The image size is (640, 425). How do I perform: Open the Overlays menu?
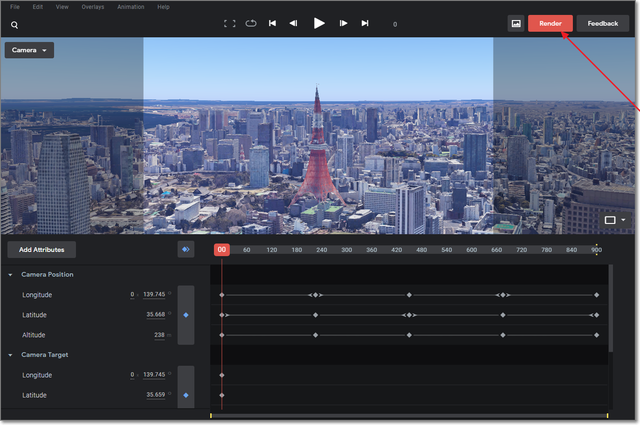93,7
